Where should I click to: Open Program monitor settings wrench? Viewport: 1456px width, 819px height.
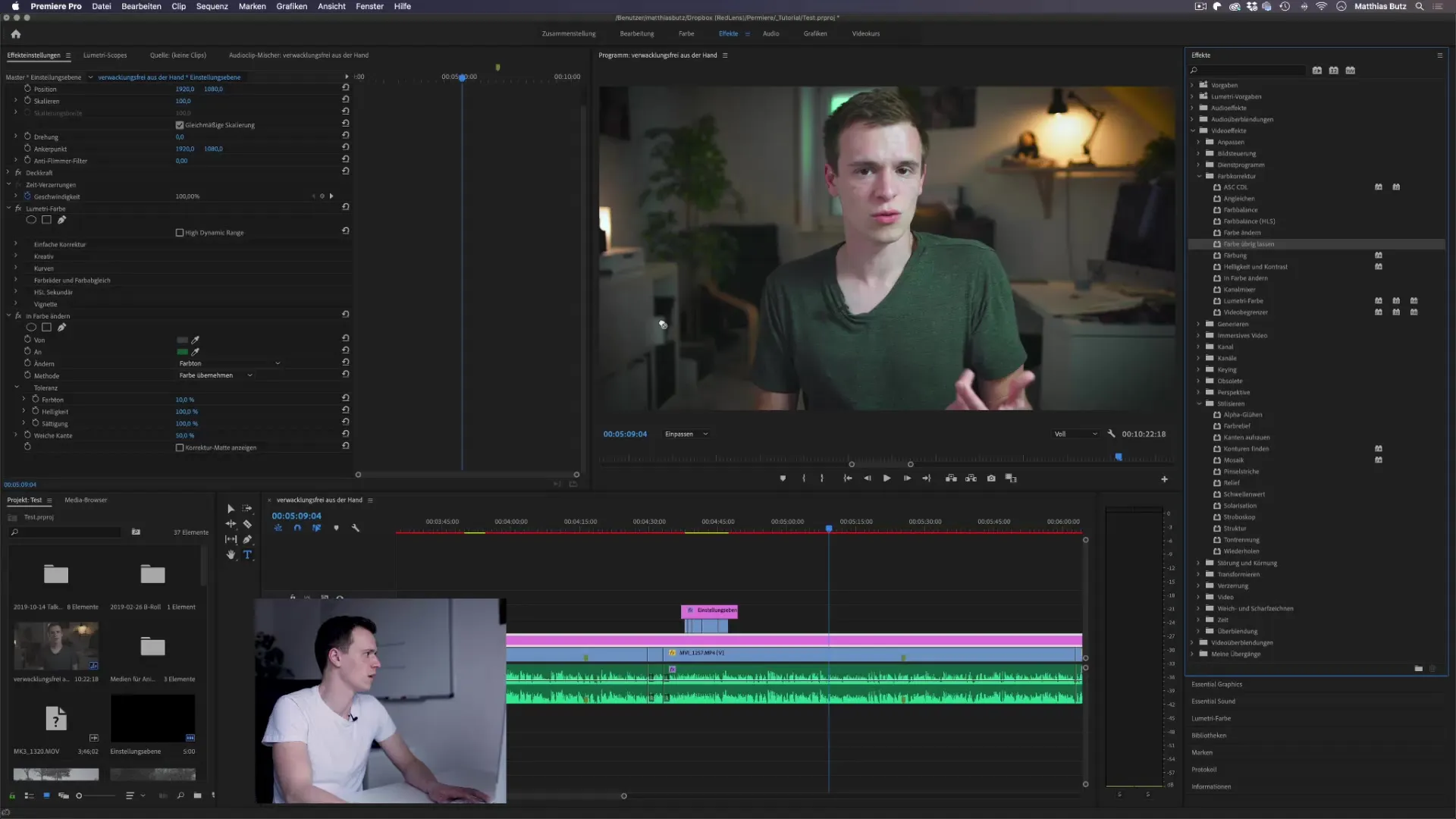(1111, 434)
